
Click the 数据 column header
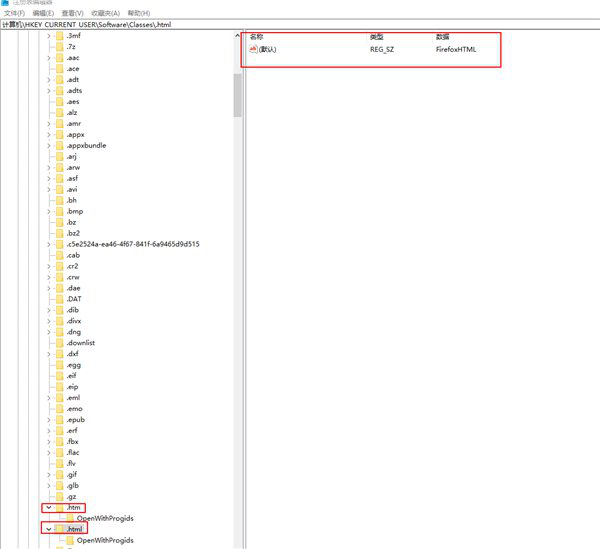click(442, 36)
